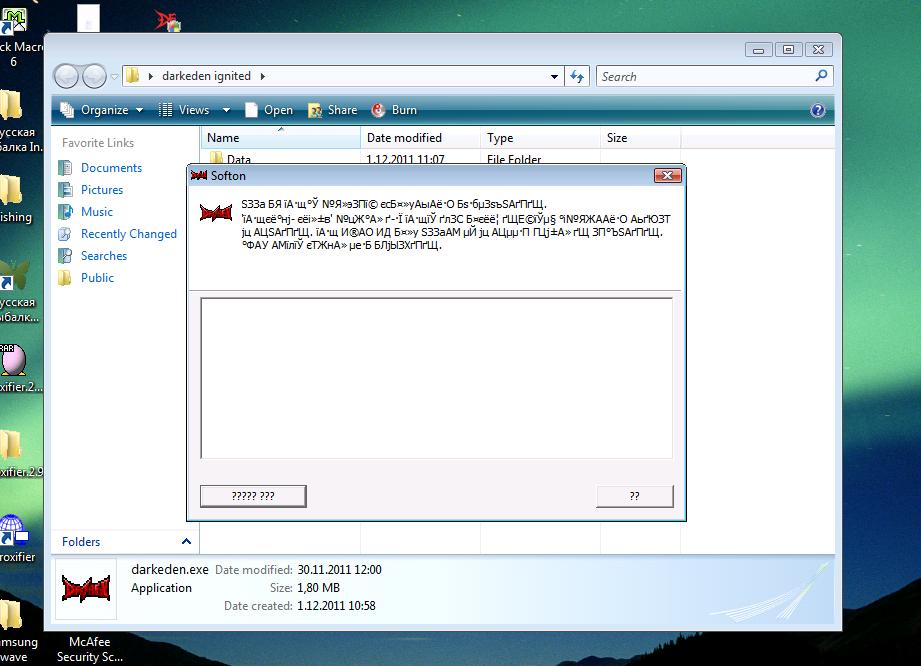Image resolution: width=921 pixels, height=666 pixels.
Task: Click the '????? ???' button in Softon dialog
Action: (x=253, y=496)
